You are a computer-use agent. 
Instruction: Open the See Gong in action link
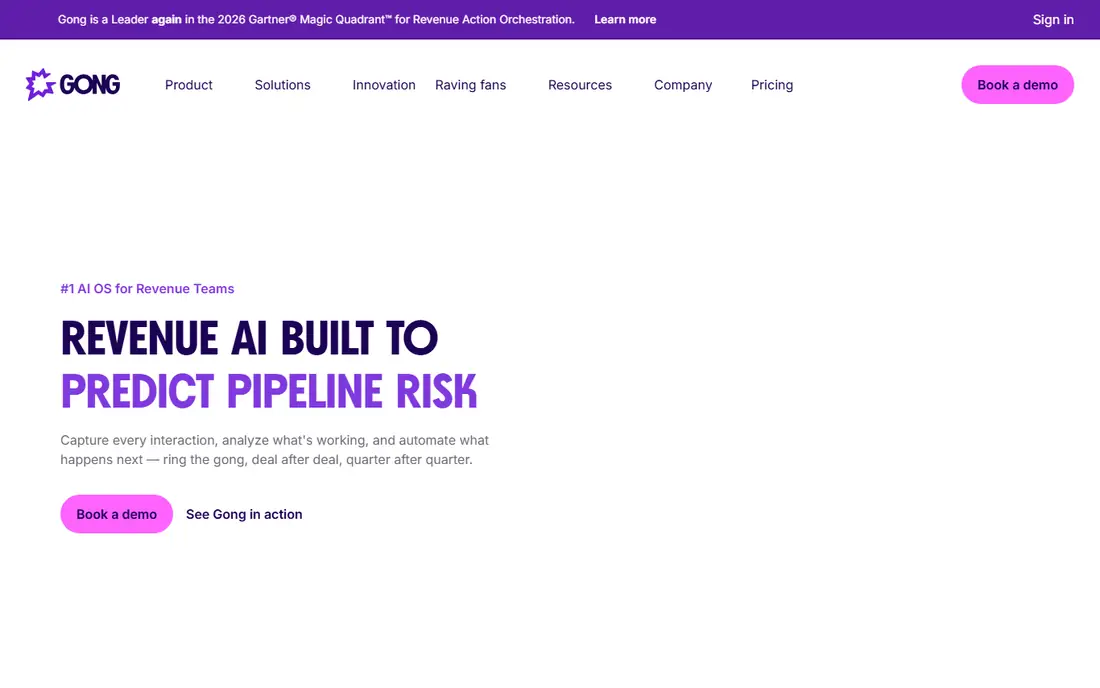(x=244, y=514)
